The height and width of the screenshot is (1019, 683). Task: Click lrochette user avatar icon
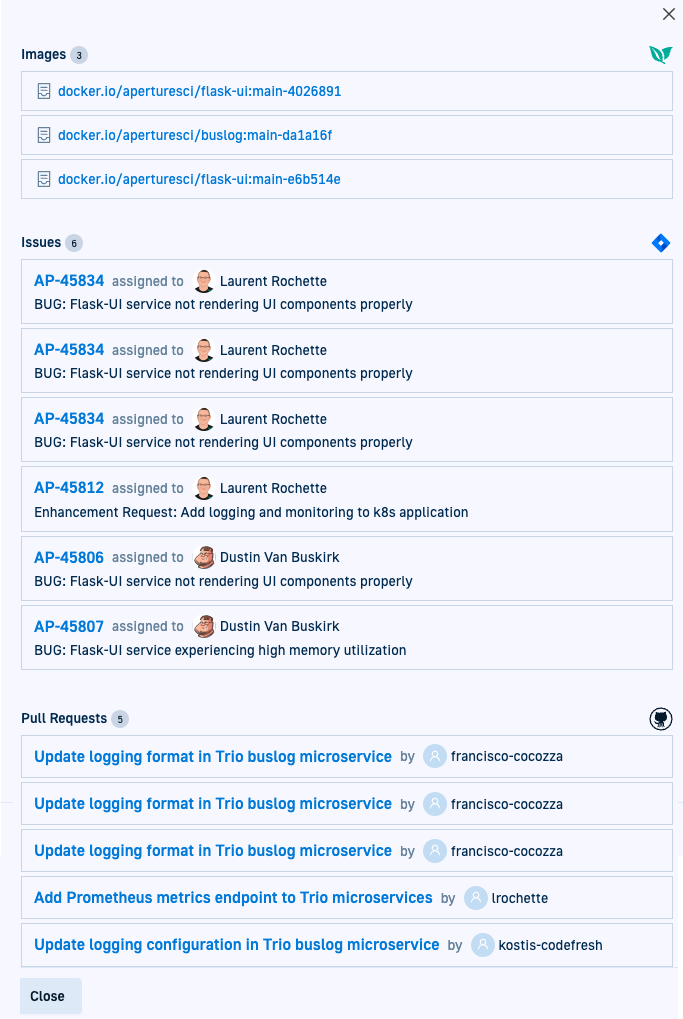pyautogui.click(x=476, y=898)
